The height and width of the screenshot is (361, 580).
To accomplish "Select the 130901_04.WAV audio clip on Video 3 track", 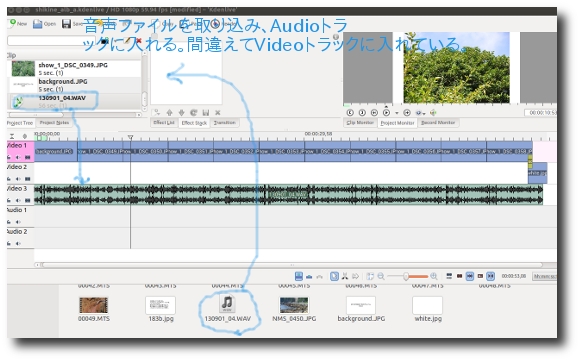I will click(x=289, y=195).
